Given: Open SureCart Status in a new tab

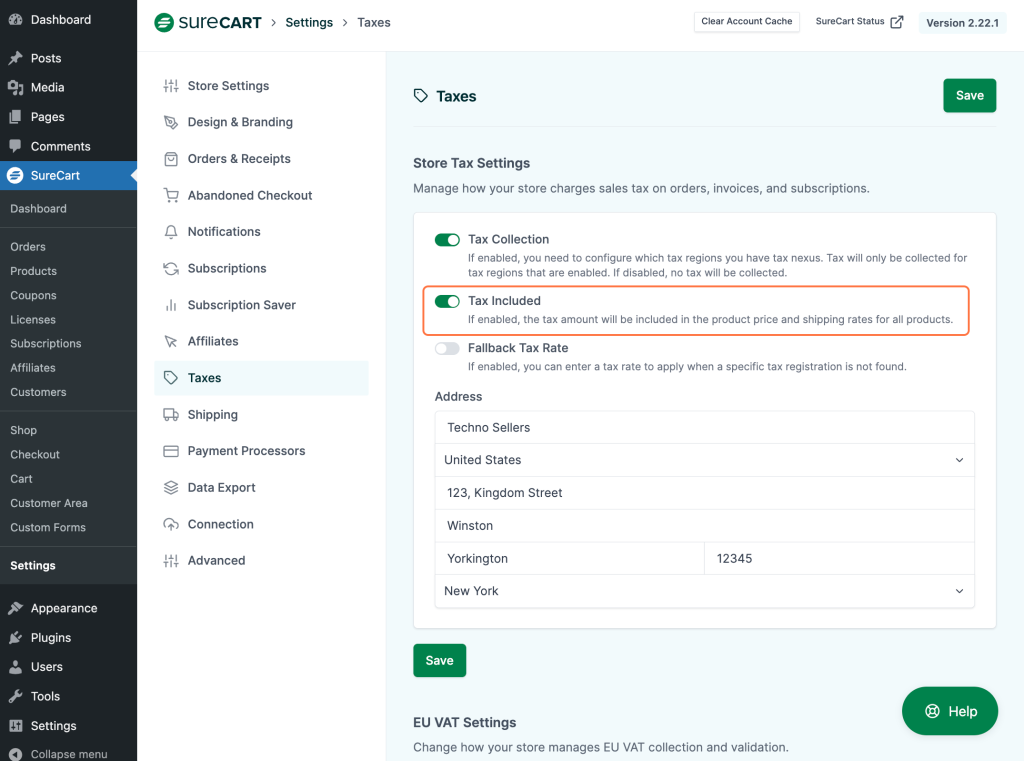Looking at the screenshot, I should tap(859, 21).
